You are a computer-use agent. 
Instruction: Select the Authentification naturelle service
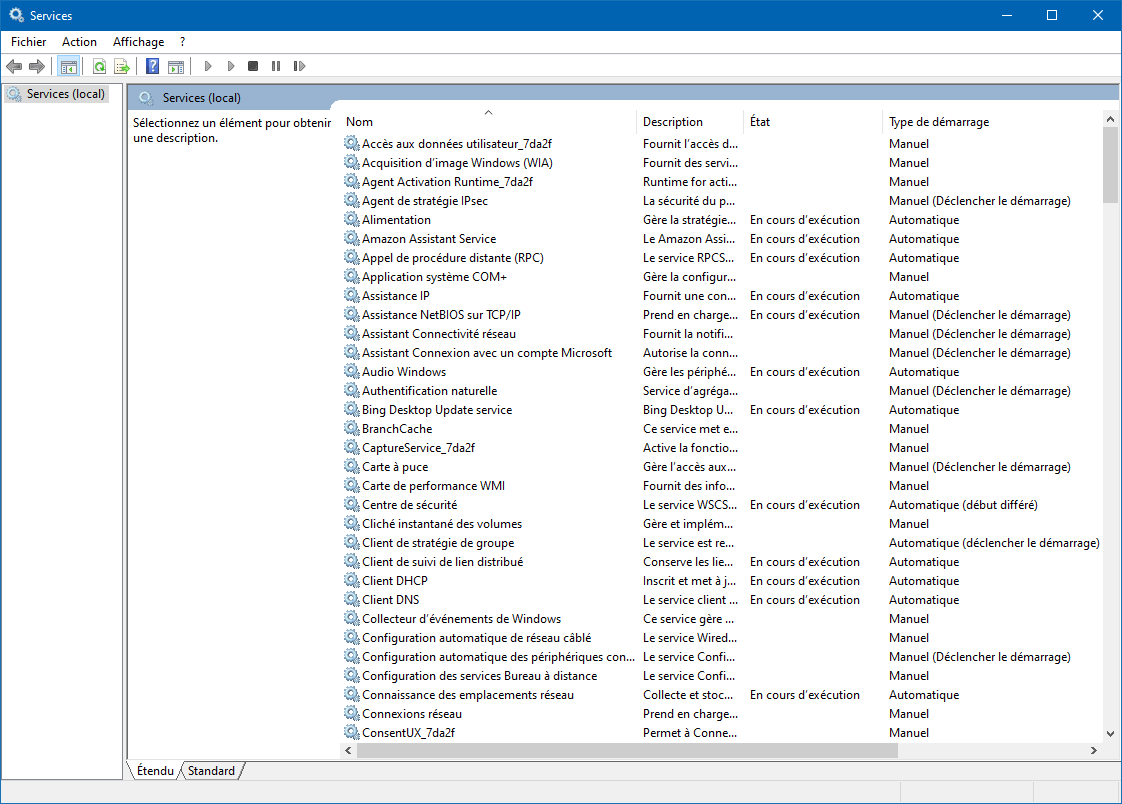[x=429, y=391]
